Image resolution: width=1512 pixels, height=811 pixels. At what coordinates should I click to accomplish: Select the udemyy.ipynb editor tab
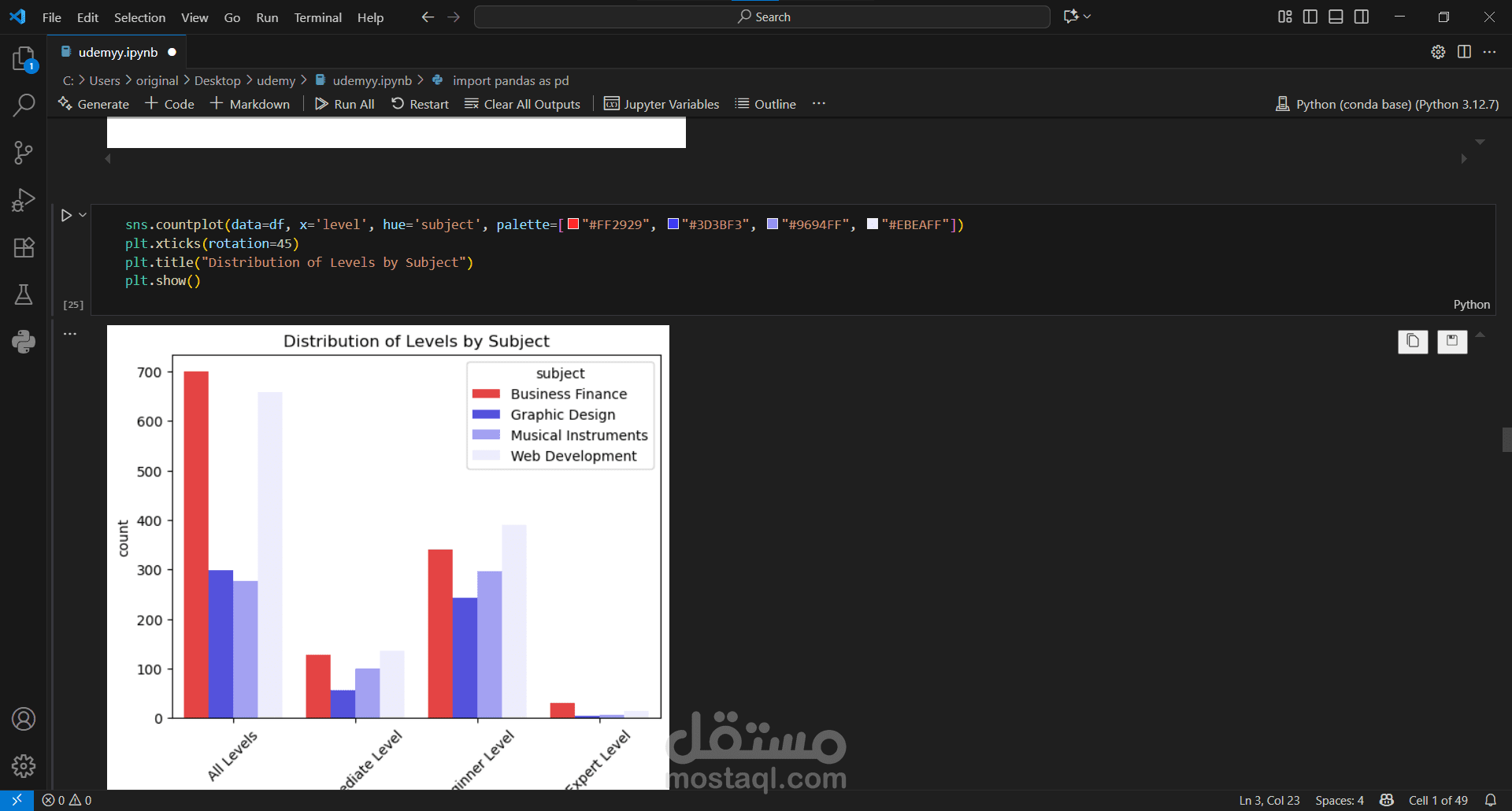point(118,52)
